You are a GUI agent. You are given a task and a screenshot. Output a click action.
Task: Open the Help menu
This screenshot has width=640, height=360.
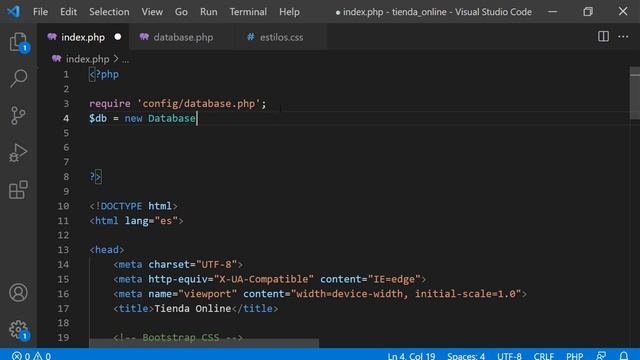tap(289, 12)
